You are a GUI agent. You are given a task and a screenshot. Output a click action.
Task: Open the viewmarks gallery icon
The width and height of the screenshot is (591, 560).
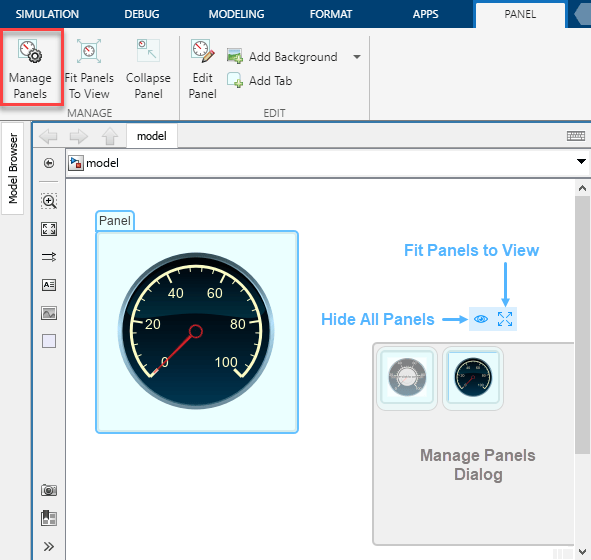[x=49, y=518]
